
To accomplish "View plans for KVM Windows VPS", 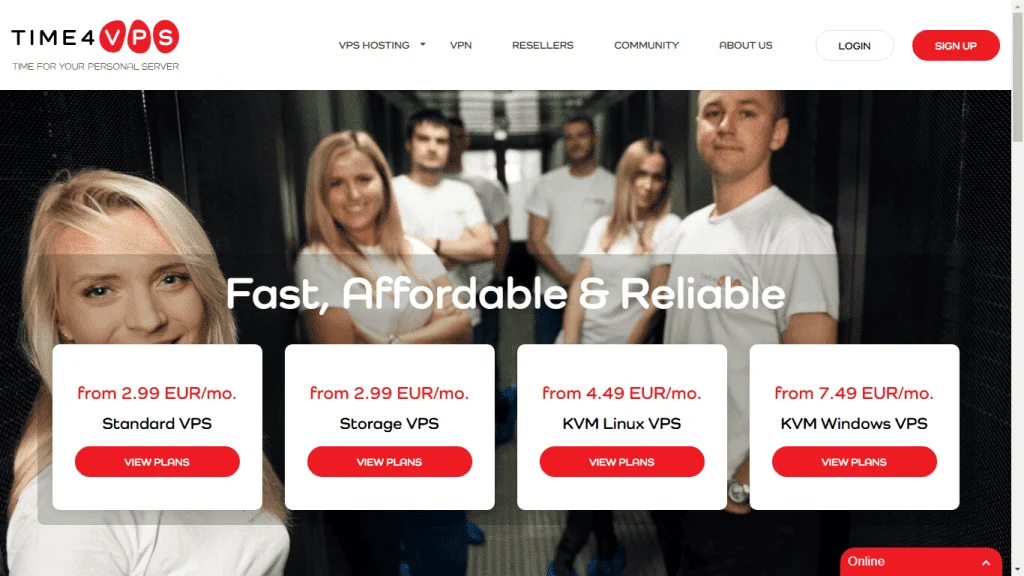I will (854, 462).
